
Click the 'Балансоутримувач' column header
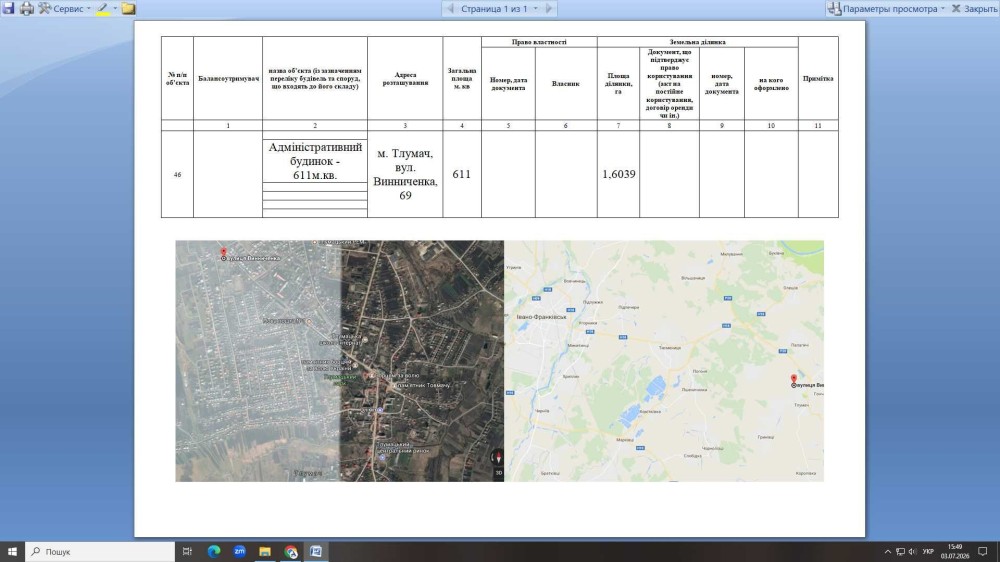click(x=228, y=78)
